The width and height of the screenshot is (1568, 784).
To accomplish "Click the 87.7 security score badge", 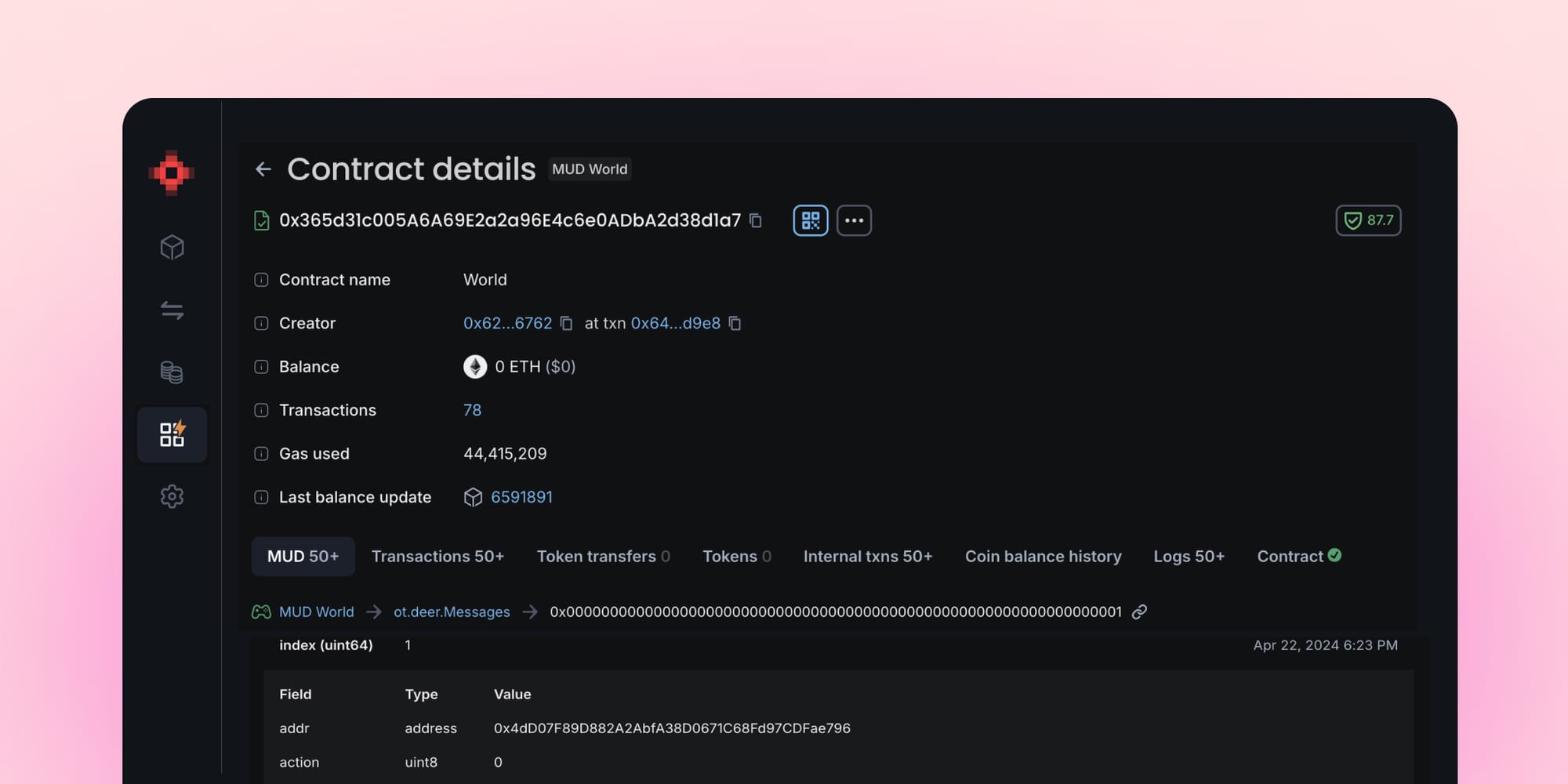I will click(x=1368, y=220).
